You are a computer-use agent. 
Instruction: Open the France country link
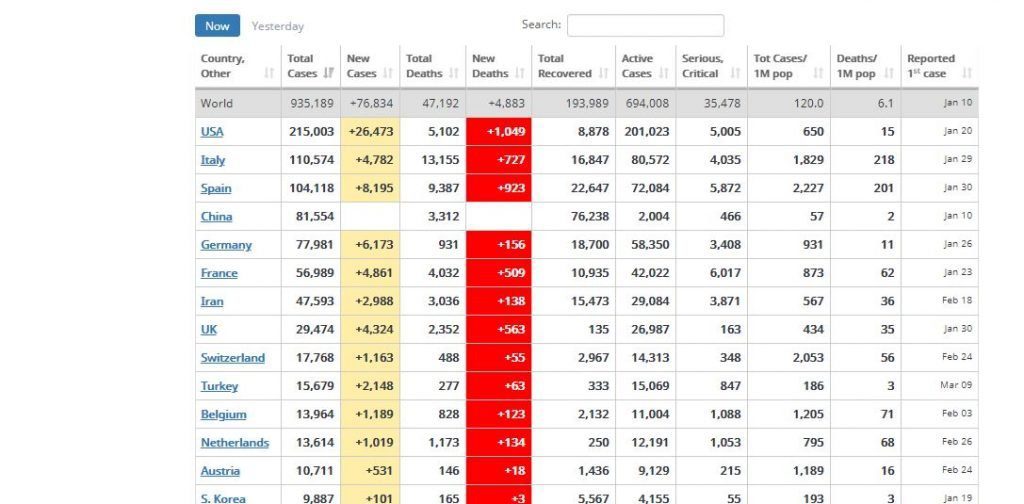point(219,273)
